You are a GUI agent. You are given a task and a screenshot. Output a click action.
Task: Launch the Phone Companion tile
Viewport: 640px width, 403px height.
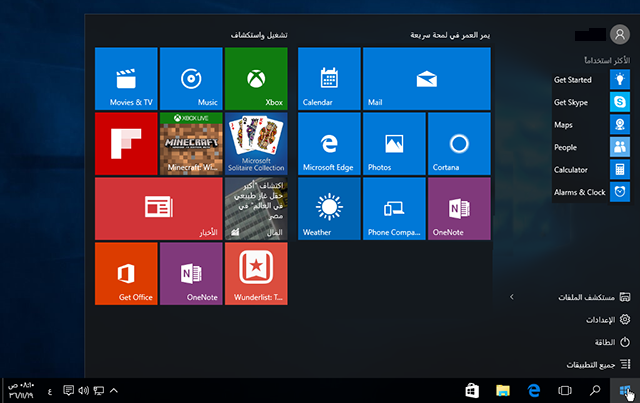[394, 209]
